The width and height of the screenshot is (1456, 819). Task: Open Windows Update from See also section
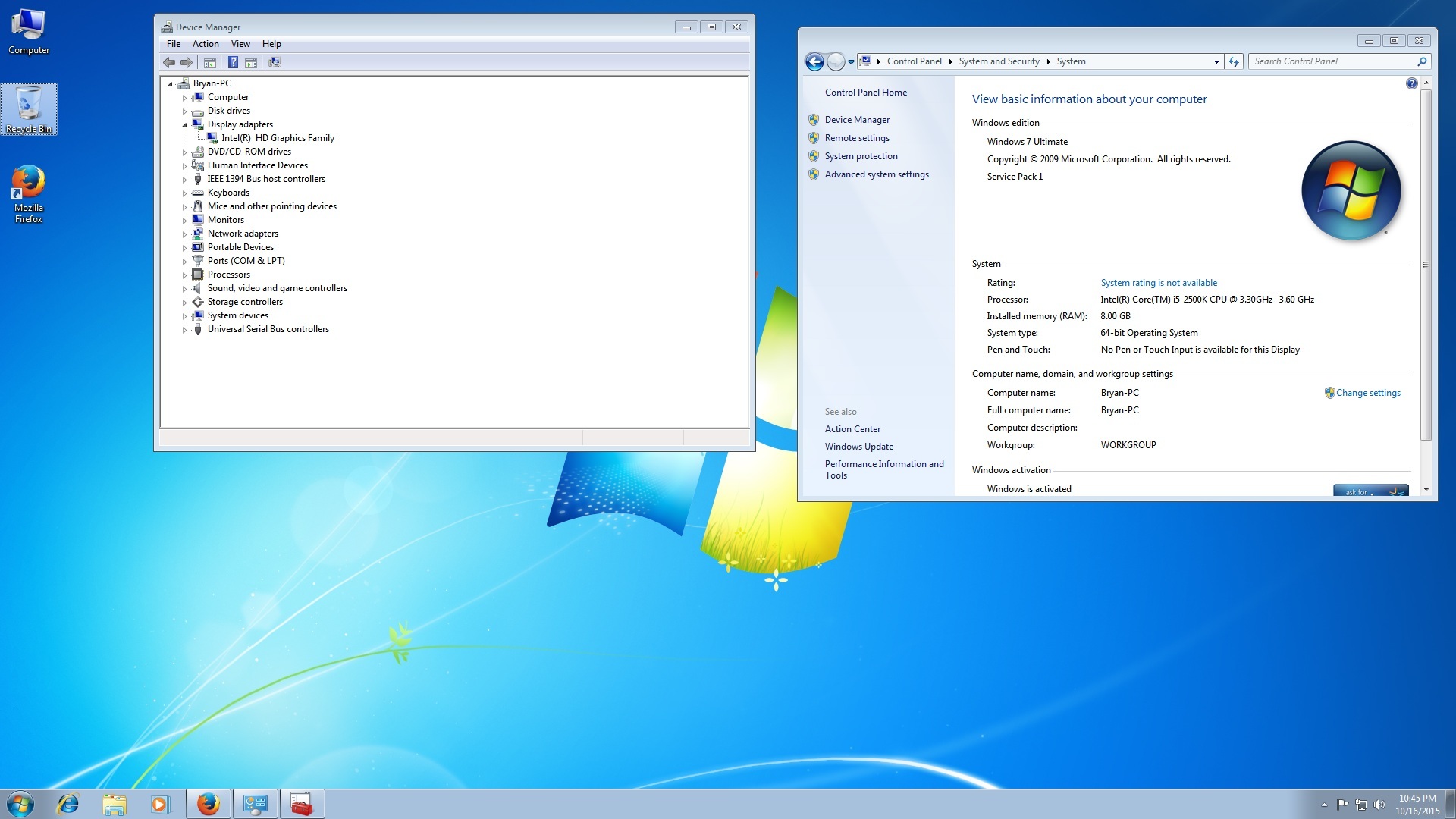coord(858,447)
